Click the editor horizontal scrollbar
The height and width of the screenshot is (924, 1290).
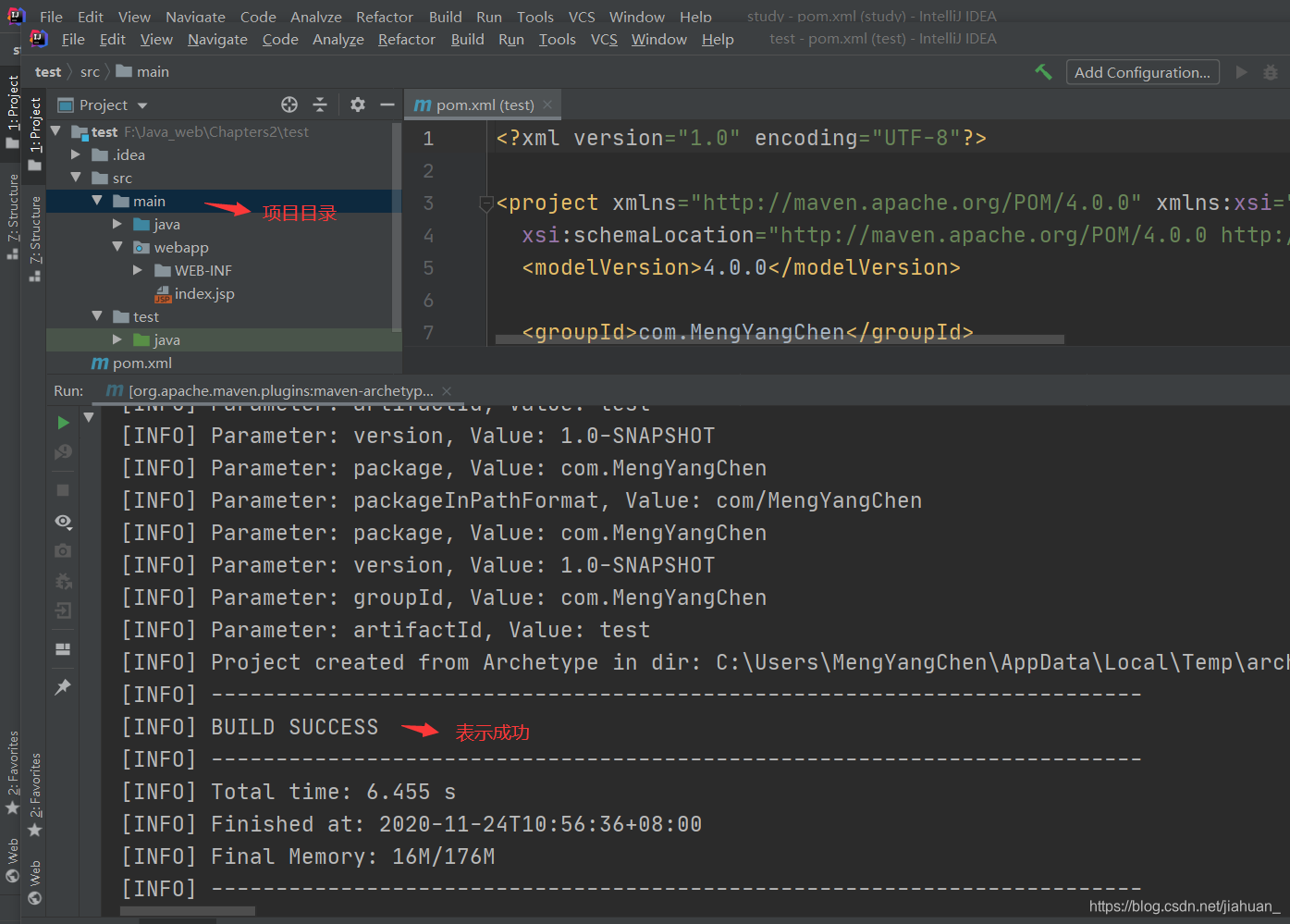tap(780, 339)
